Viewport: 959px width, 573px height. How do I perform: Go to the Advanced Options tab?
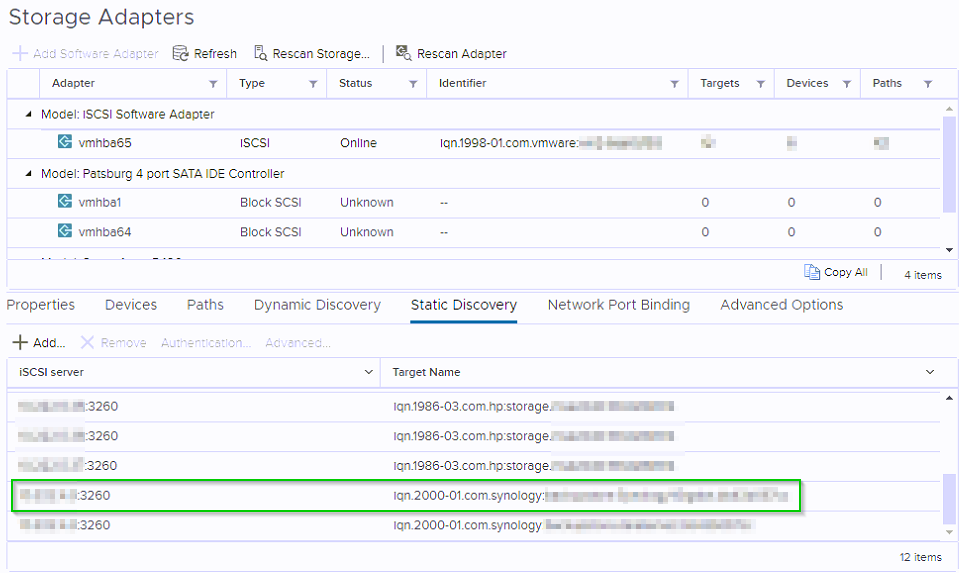point(781,305)
